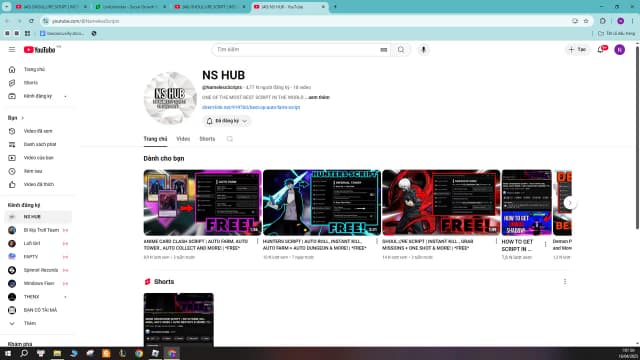Open the browser extensions puzzle icon
The width and height of the screenshot is (640, 360).
(x=603, y=21)
